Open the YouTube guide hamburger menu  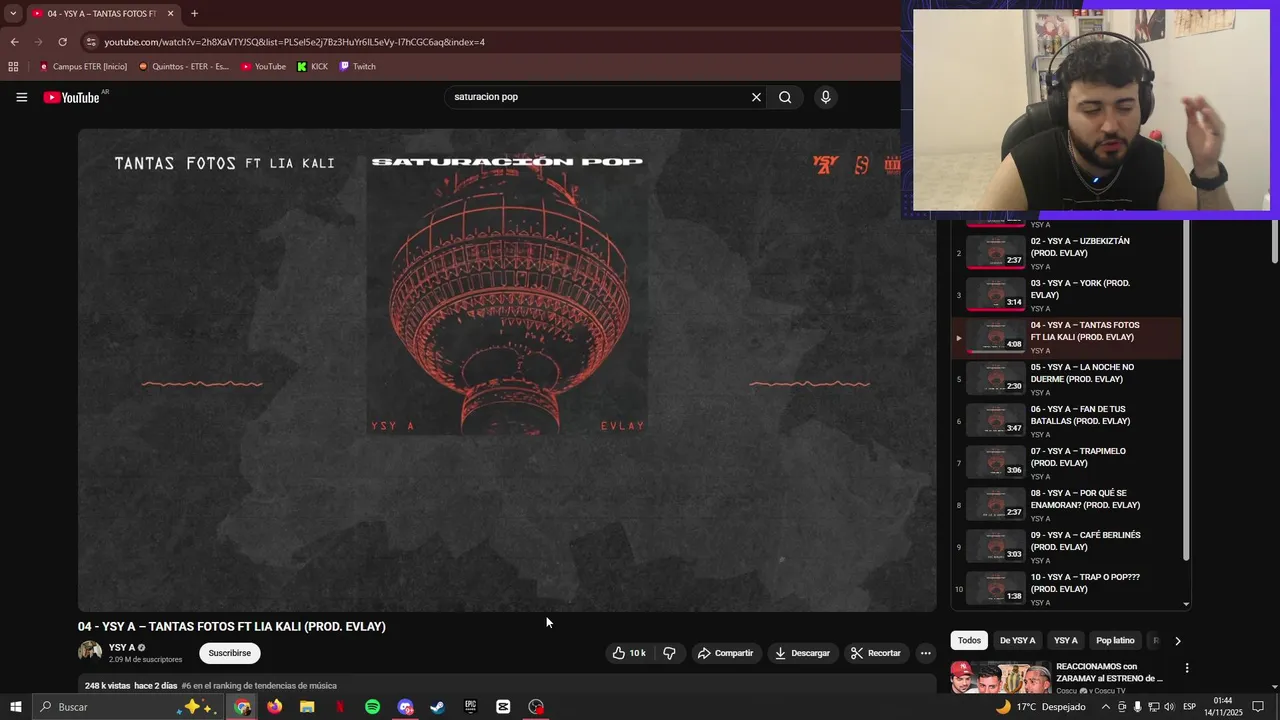pos(21,97)
